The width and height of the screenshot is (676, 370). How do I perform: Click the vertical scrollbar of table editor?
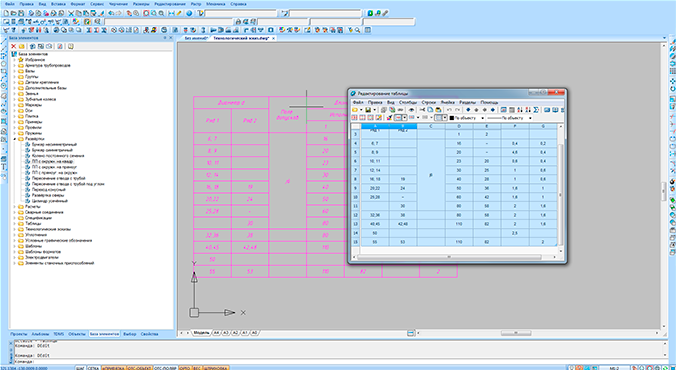point(560,190)
